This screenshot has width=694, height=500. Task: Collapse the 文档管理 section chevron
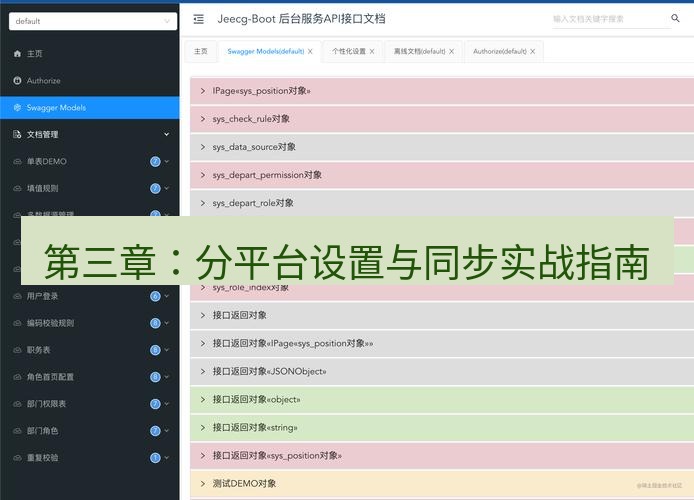pos(166,134)
